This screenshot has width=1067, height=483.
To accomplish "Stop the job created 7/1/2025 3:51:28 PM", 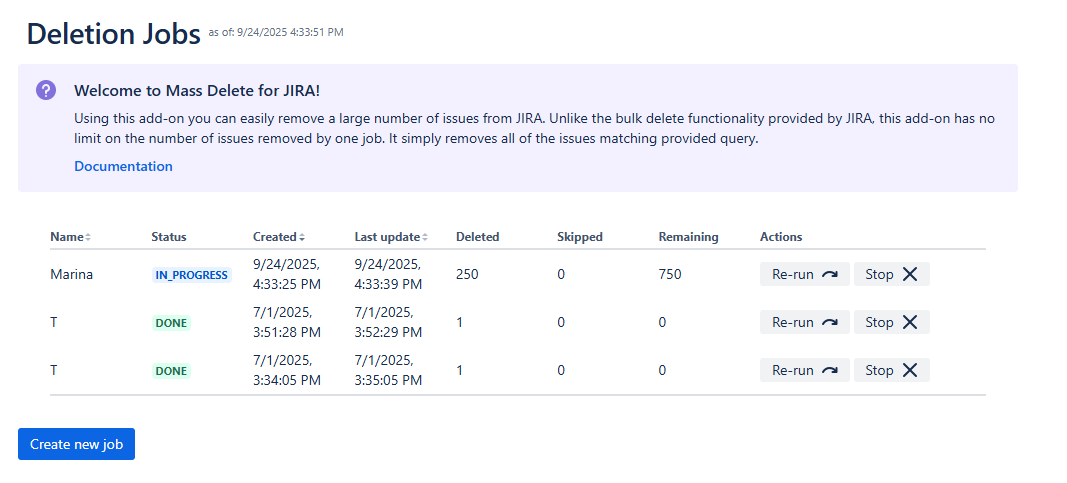I will [891, 322].
